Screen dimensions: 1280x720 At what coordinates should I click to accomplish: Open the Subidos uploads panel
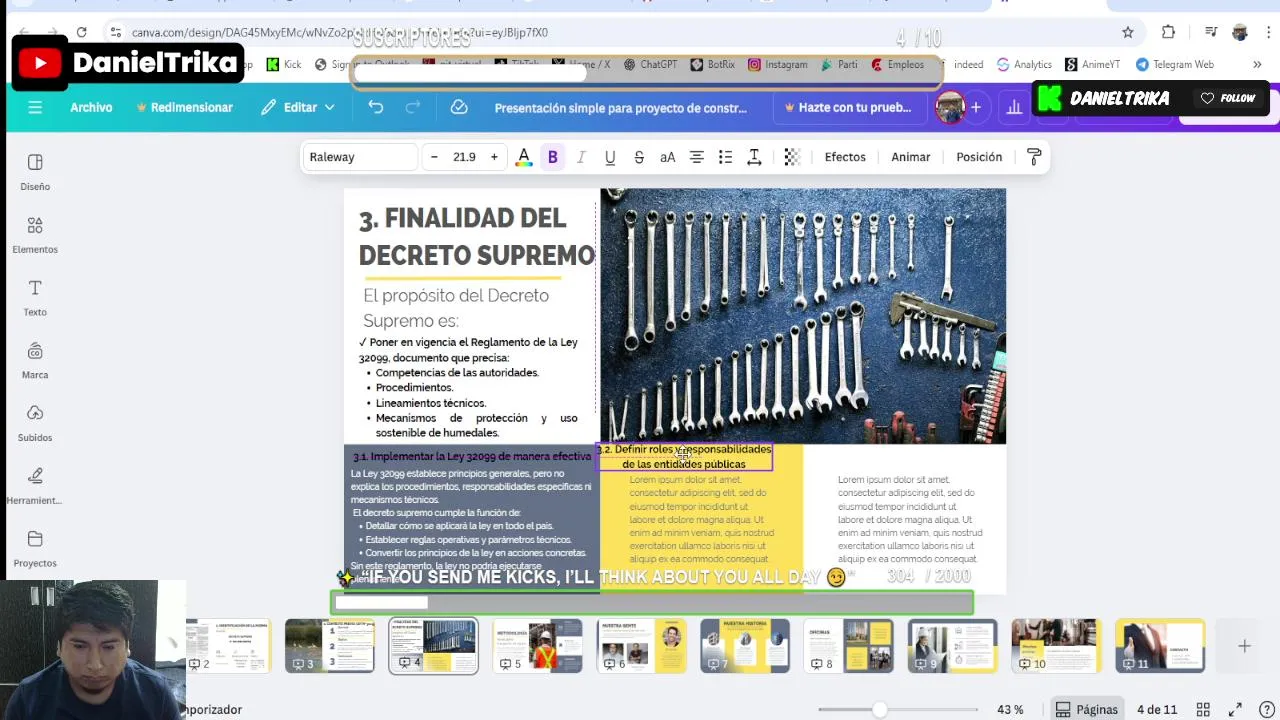35,424
